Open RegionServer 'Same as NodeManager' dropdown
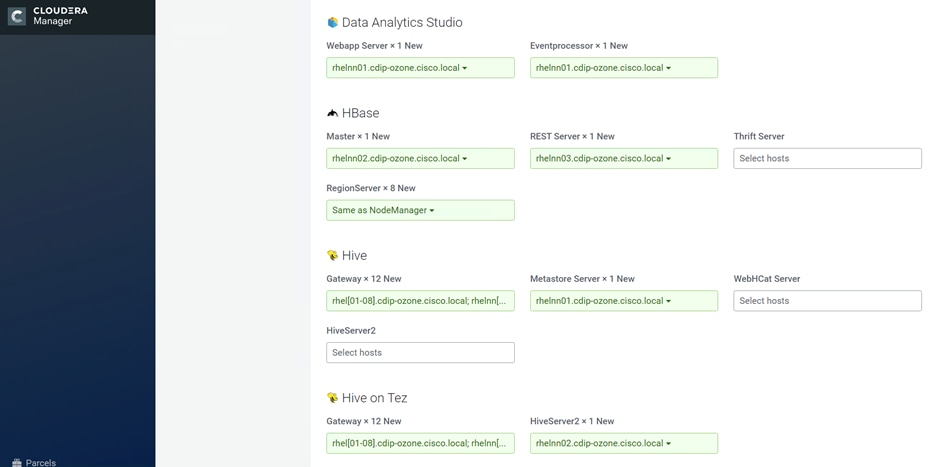The width and height of the screenshot is (937, 467). pyautogui.click(x=420, y=210)
